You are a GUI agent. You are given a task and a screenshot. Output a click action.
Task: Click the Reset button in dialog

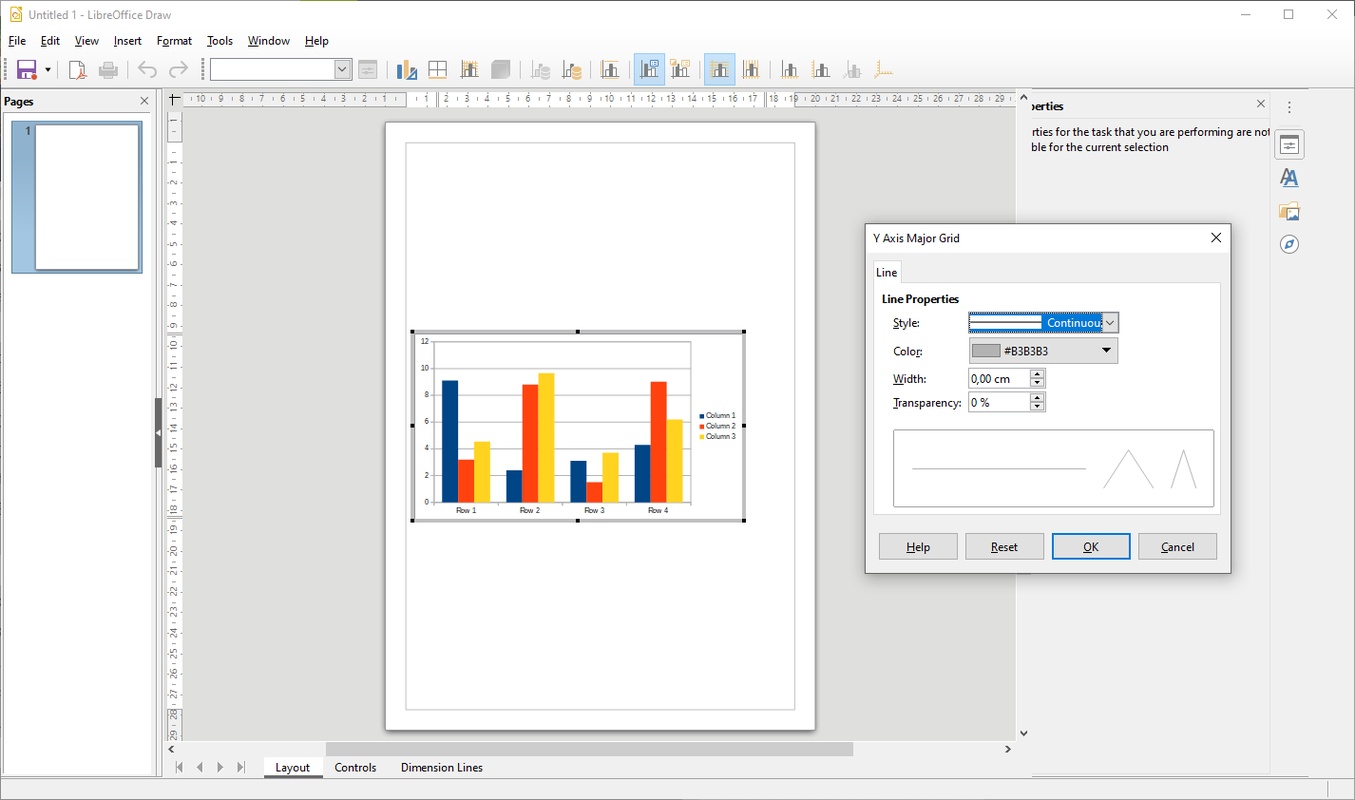click(1004, 547)
